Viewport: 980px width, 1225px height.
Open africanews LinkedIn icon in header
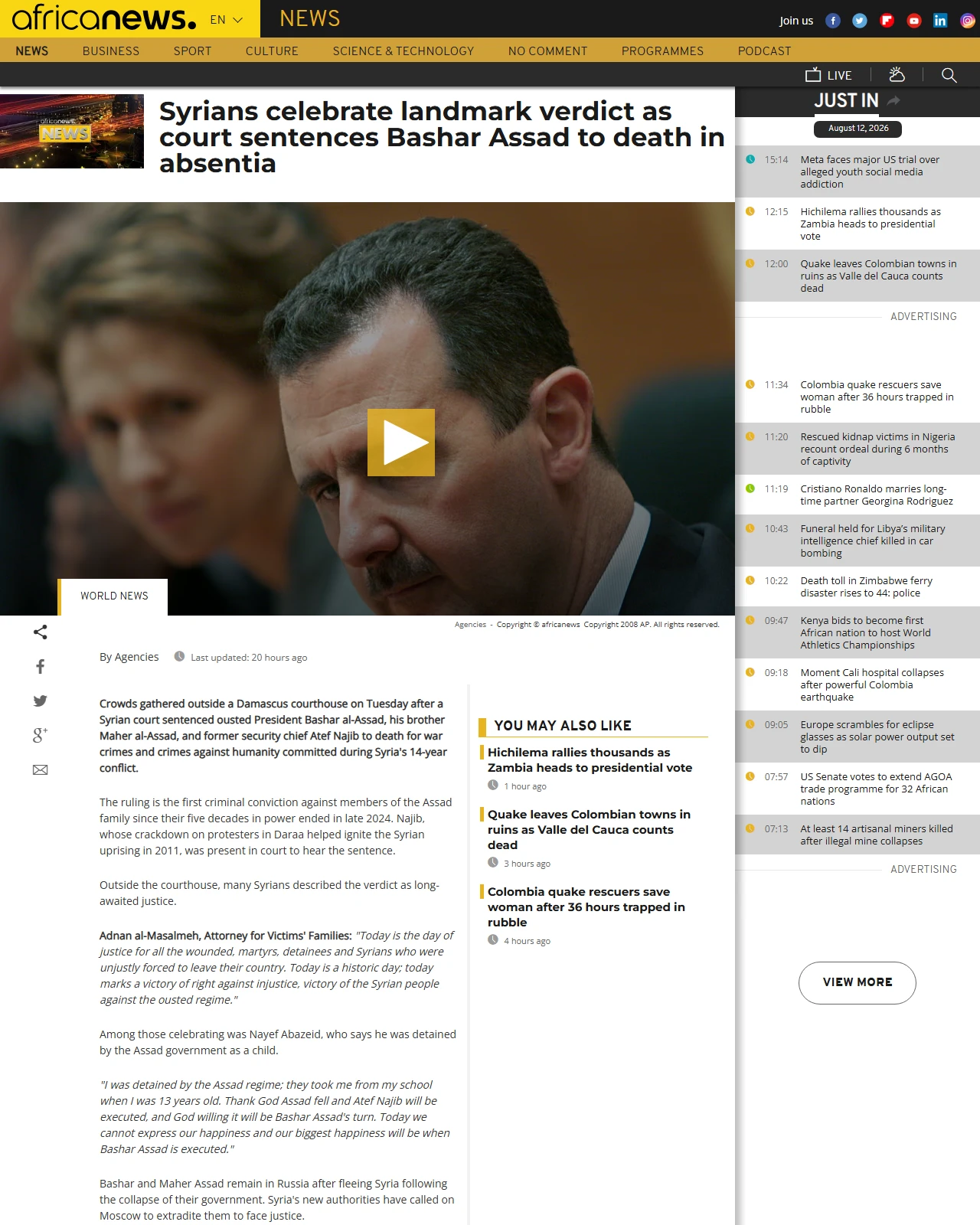[940, 21]
